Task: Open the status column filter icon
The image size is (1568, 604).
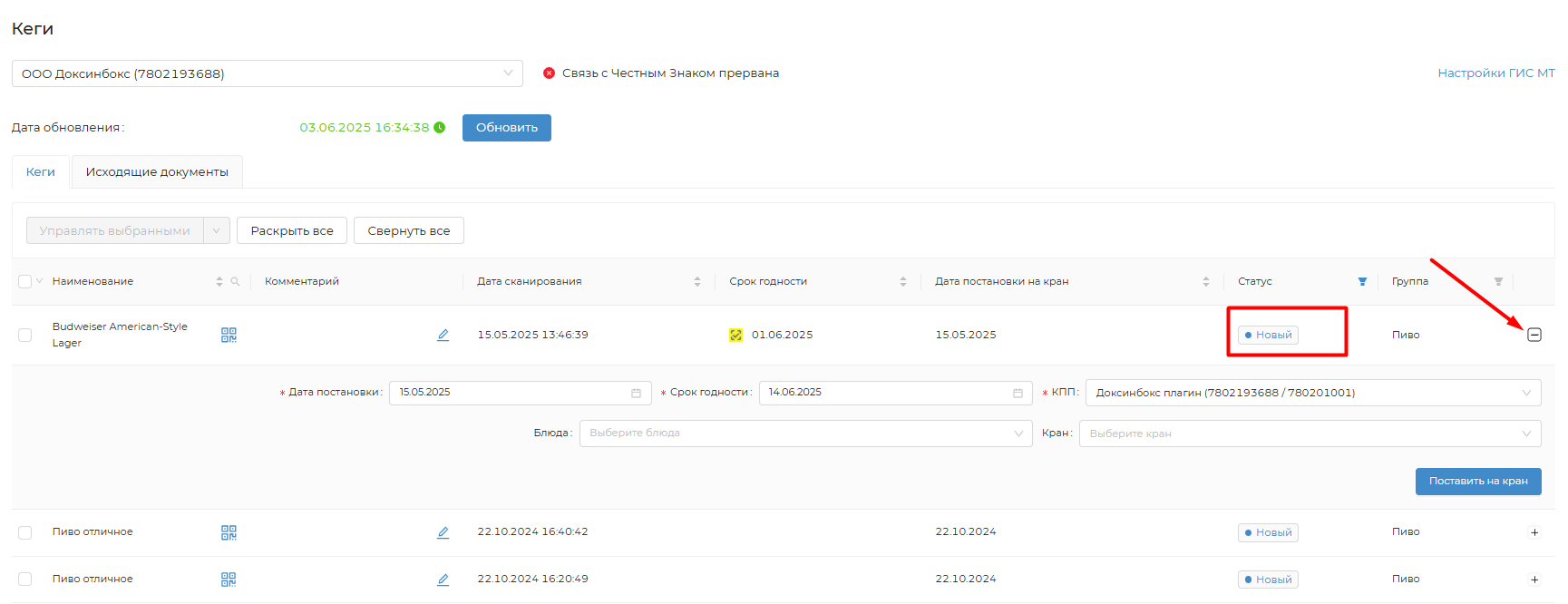Action: coord(1362,282)
